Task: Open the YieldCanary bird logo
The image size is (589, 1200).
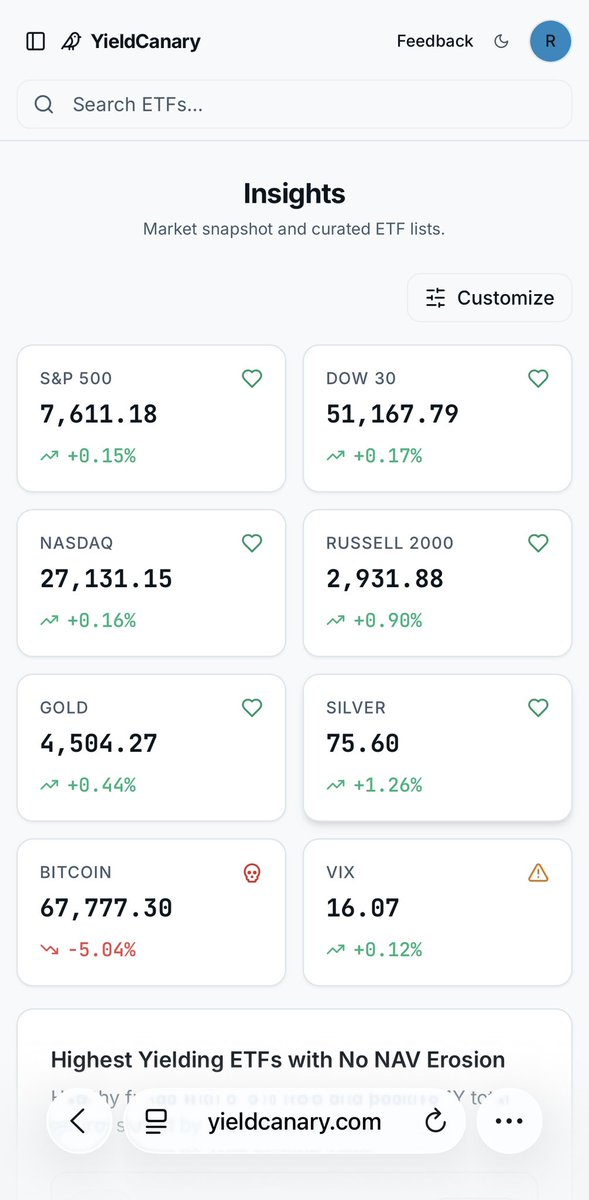Action: 71,41
